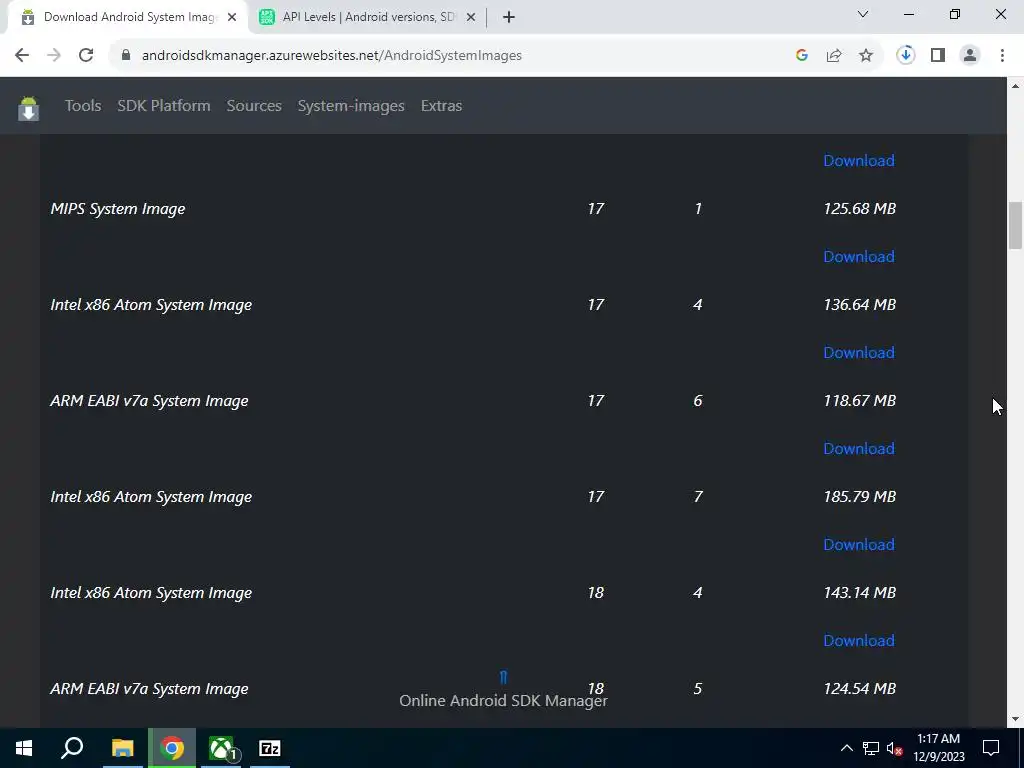Screen dimensions: 1024x768
Task: Click the 124.54 MB size value
Action: [x=859, y=689]
